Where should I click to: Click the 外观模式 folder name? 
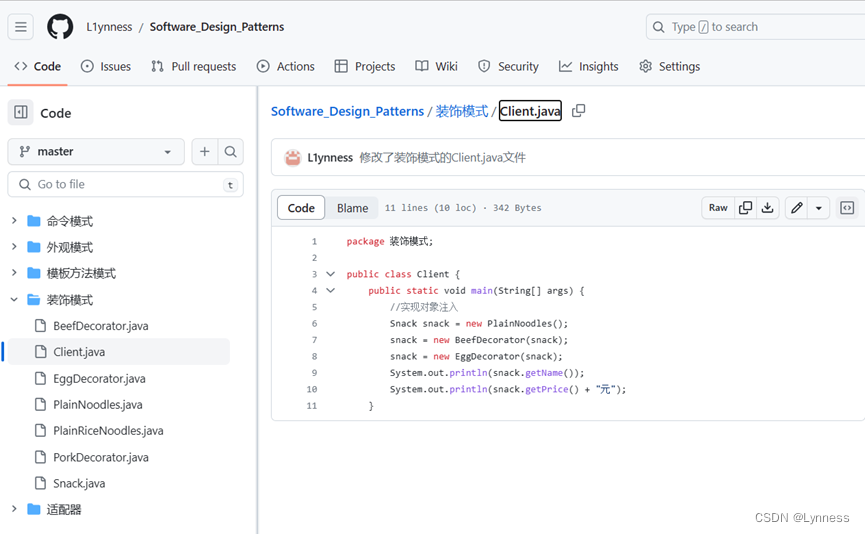[x=70, y=247]
